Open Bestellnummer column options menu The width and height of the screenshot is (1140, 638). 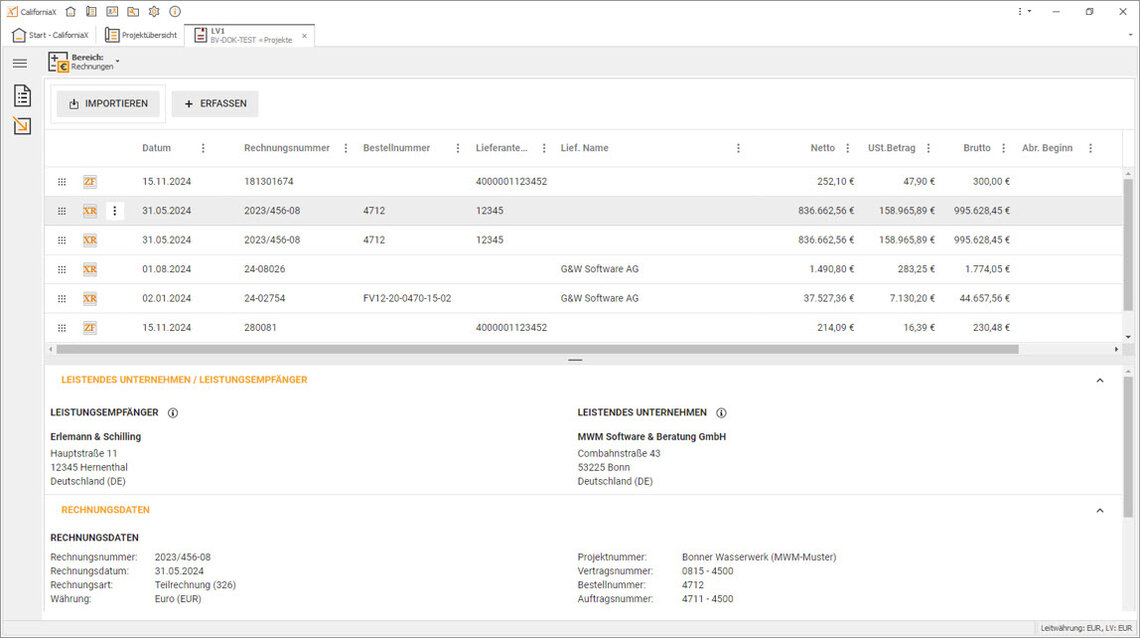tap(457, 148)
